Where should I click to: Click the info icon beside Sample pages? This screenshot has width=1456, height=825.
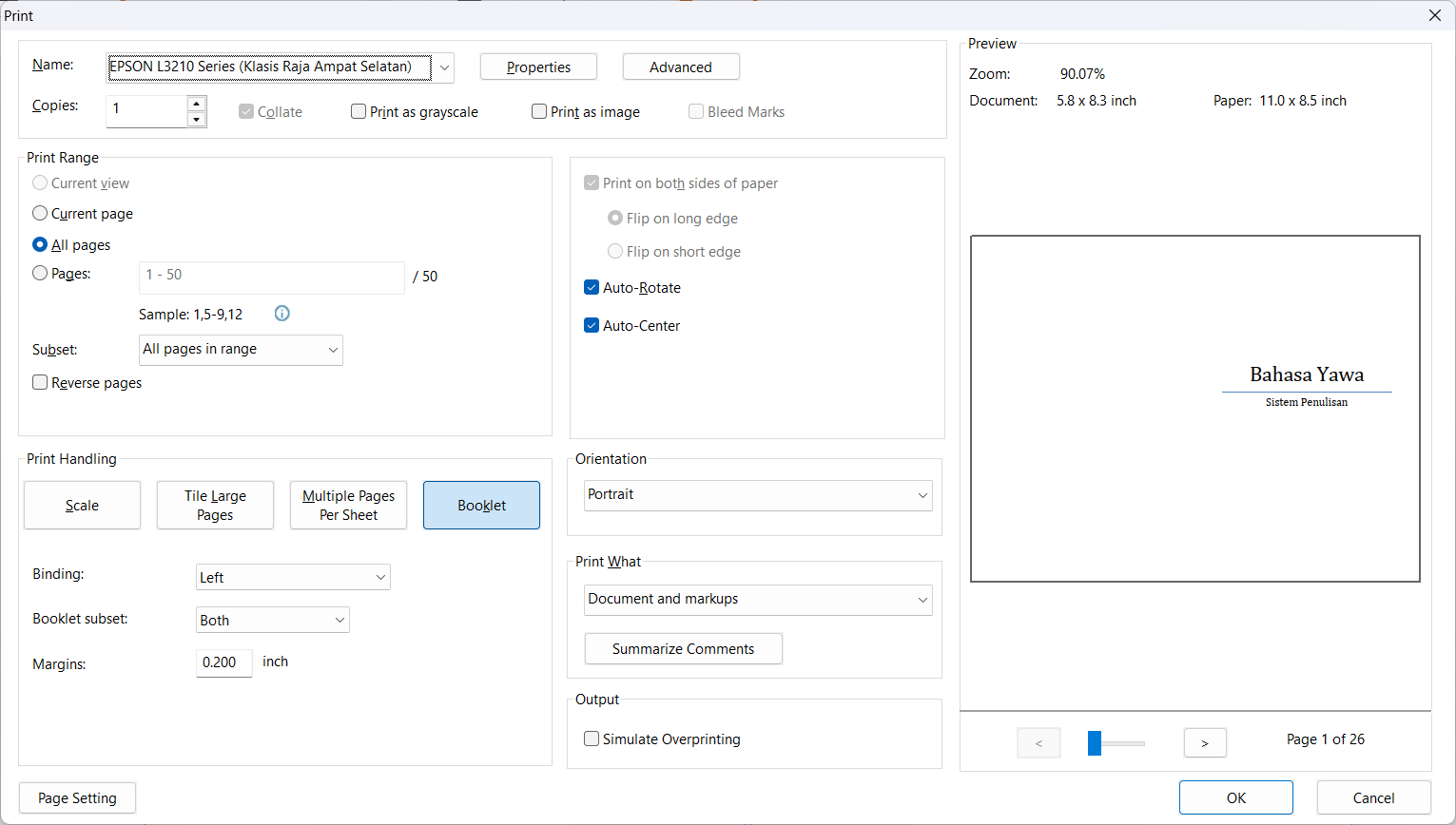282,314
